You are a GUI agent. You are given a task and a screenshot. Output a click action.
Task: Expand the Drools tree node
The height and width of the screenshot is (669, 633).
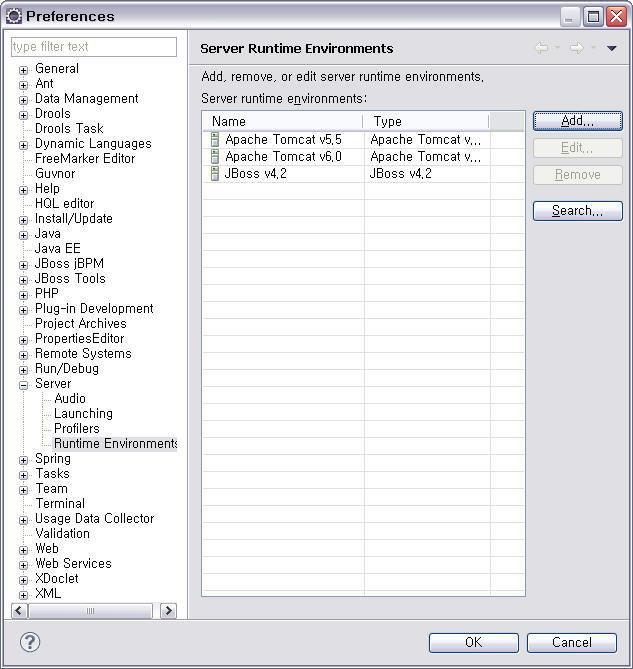coord(23,115)
